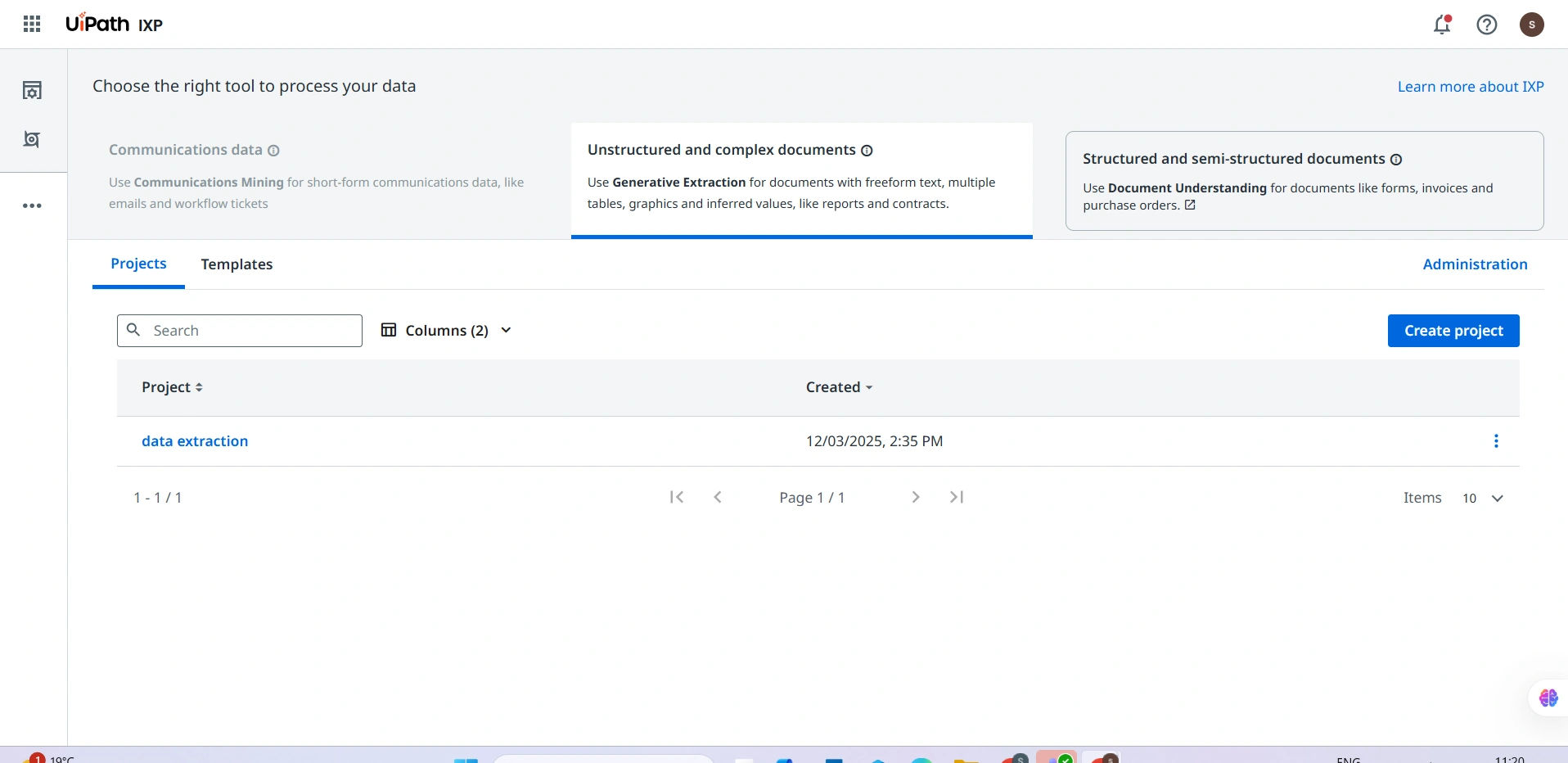Open the sidebar more options ellipsis
Image resolution: width=1568 pixels, height=763 pixels.
pyautogui.click(x=32, y=205)
